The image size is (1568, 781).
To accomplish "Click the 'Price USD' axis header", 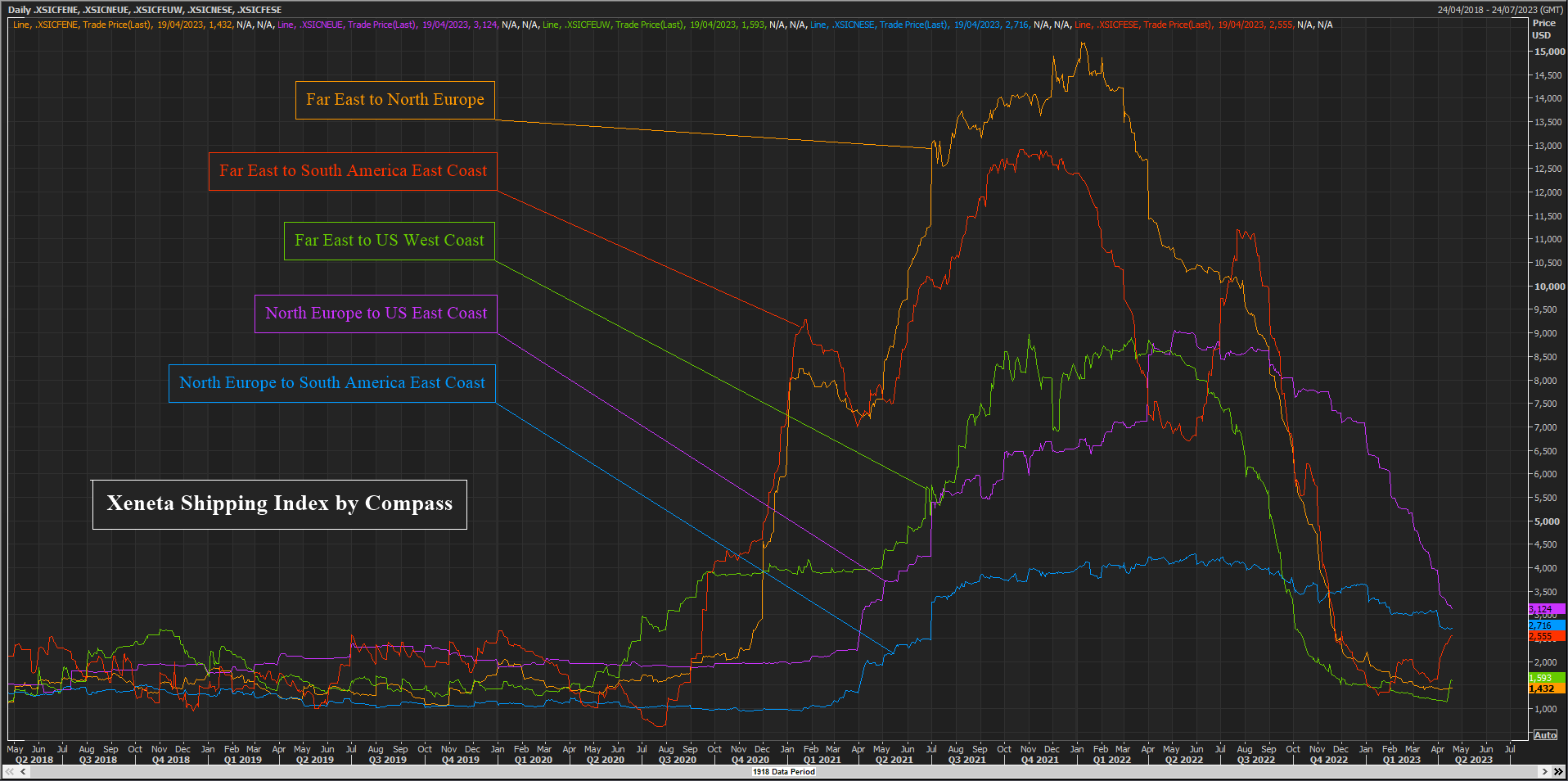I will click(x=1543, y=29).
